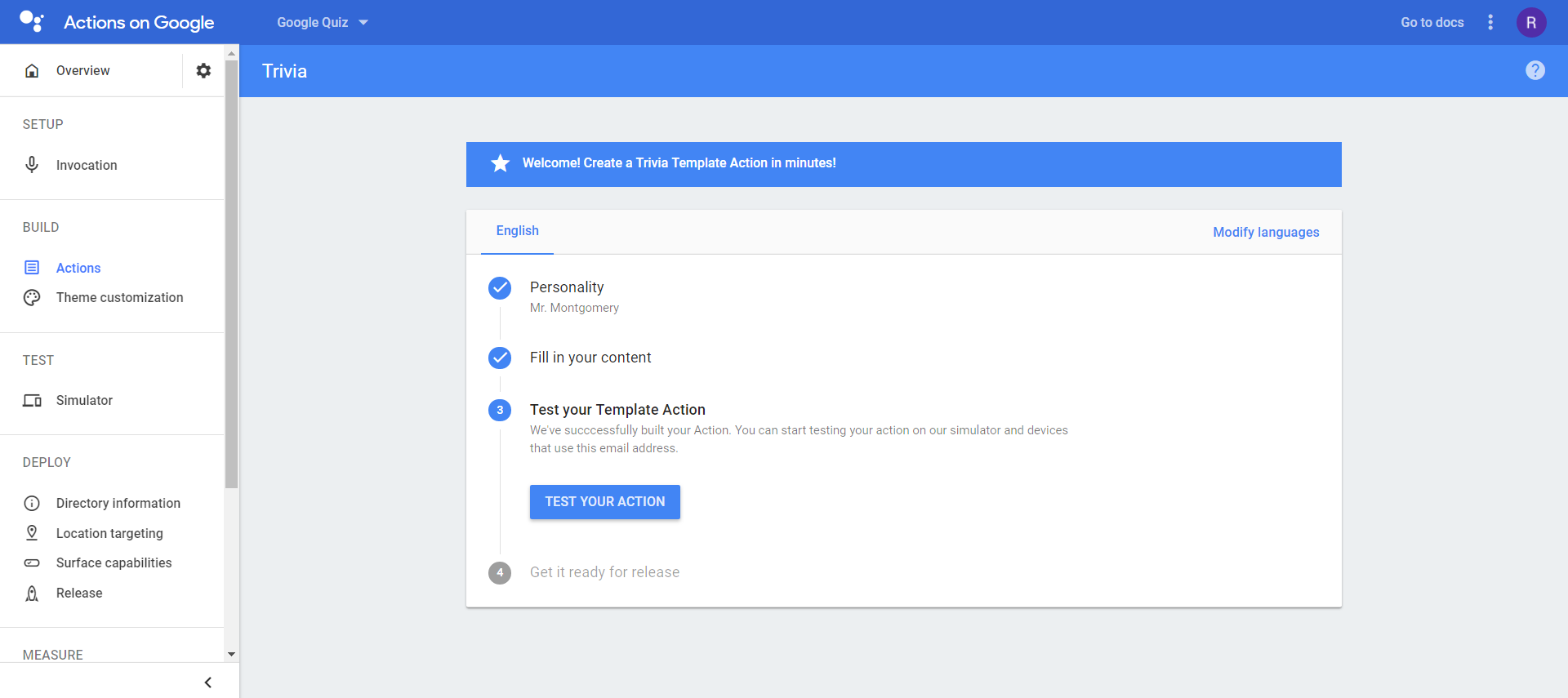Image resolution: width=1568 pixels, height=698 pixels.
Task: Open the Google Quiz project dropdown
Action: tap(323, 22)
